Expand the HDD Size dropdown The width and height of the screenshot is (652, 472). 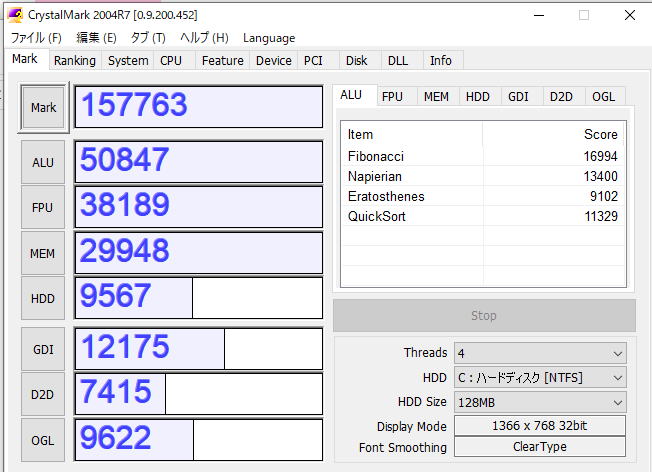click(540, 402)
